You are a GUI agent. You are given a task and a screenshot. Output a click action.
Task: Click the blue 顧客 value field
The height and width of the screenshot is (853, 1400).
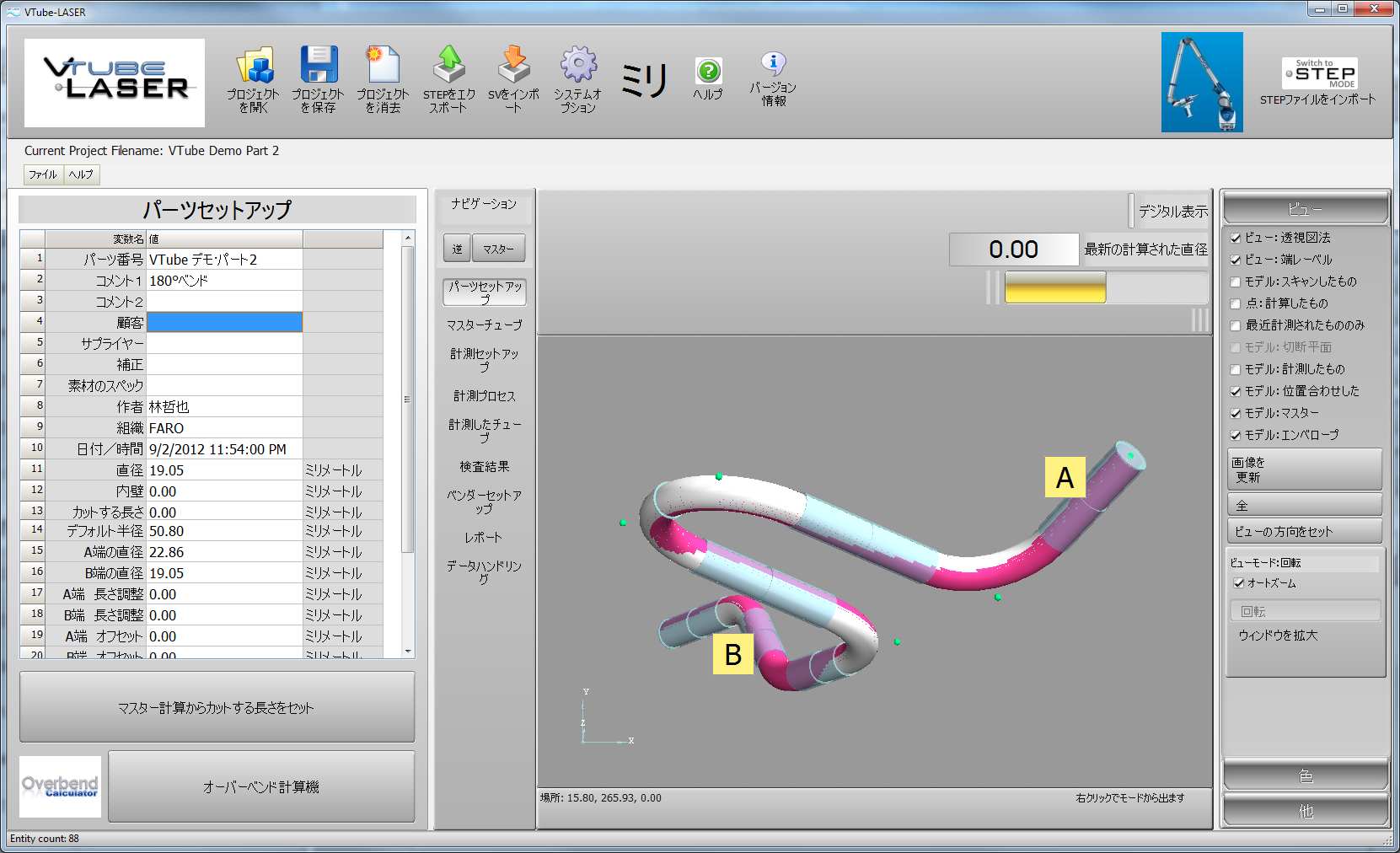coord(224,322)
